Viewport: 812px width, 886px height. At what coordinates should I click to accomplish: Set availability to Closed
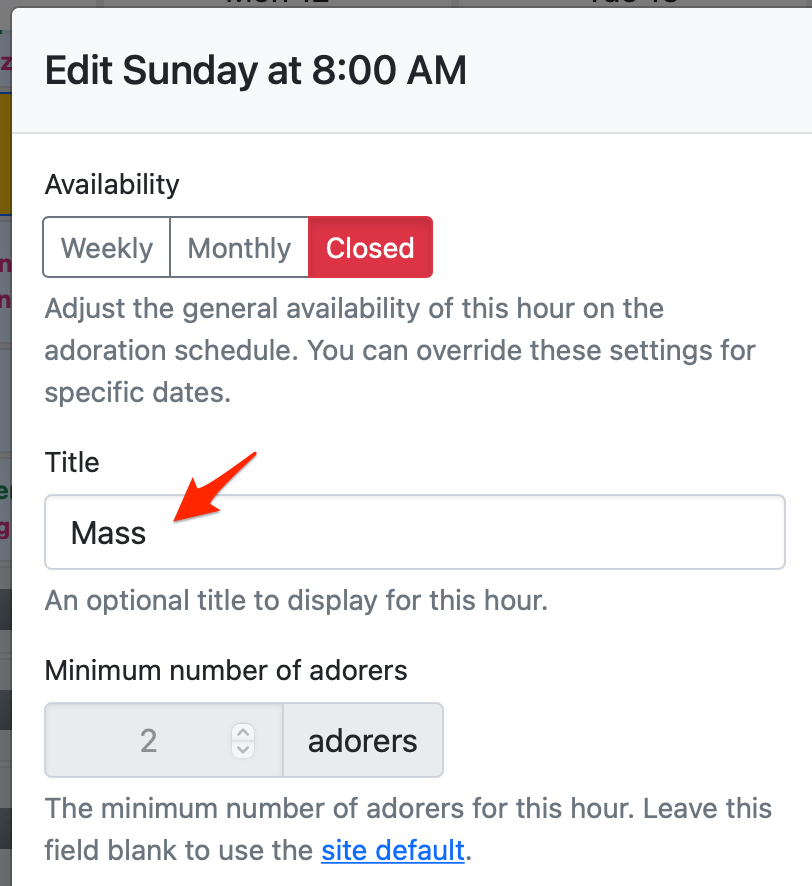click(x=370, y=248)
